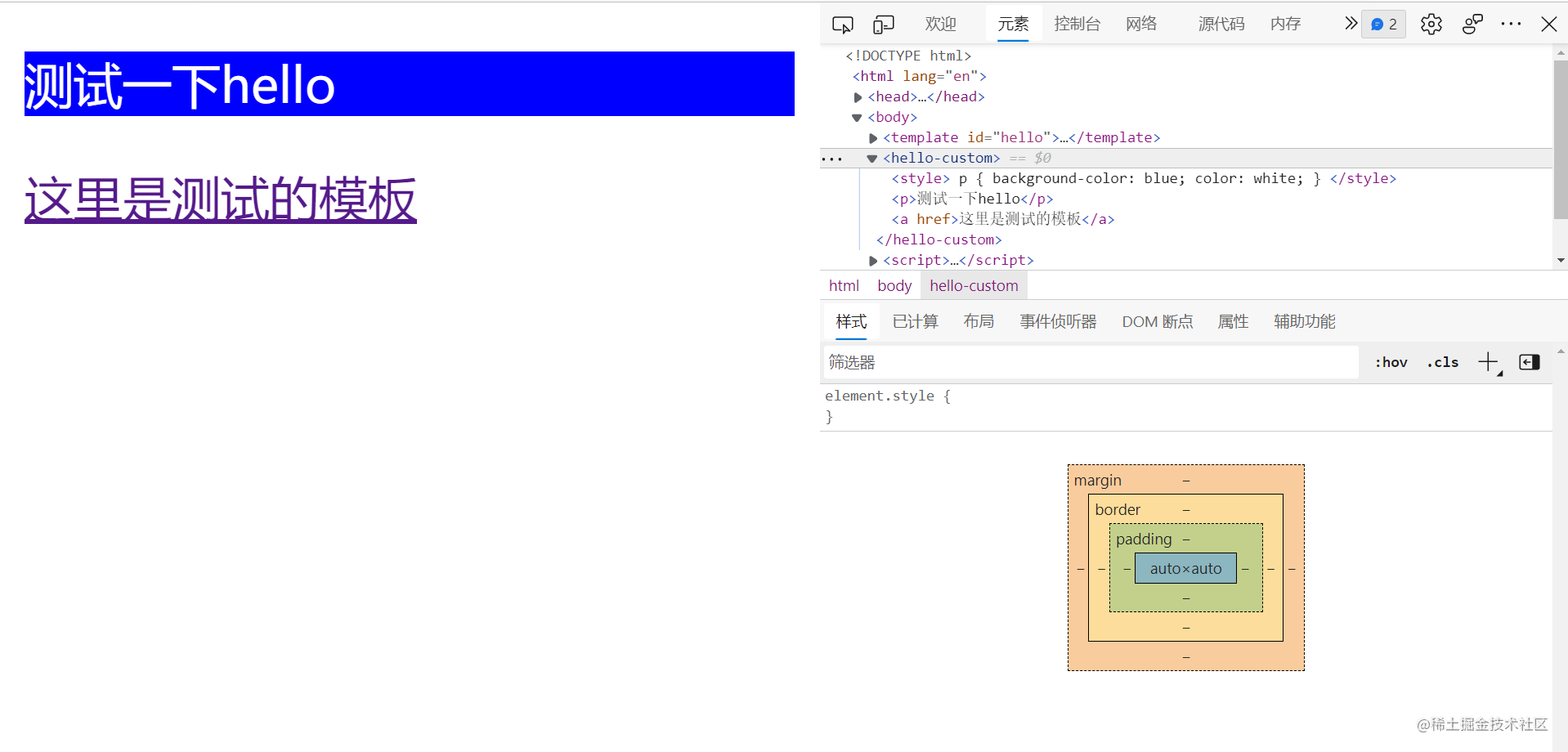Toggle device emulation mode
This screenshot has height=752, width=1568.
pos(883,24)
